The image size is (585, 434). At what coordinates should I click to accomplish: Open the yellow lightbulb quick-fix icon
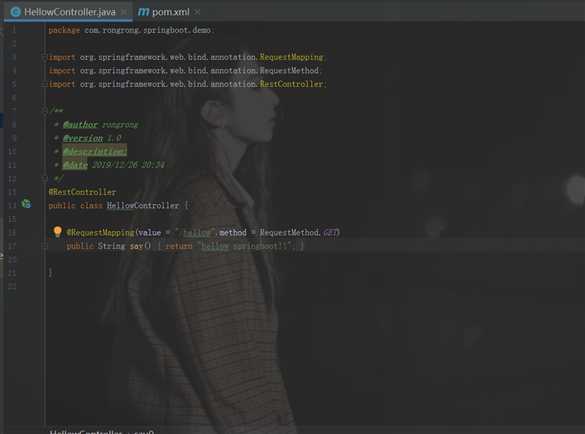point(57,232)
